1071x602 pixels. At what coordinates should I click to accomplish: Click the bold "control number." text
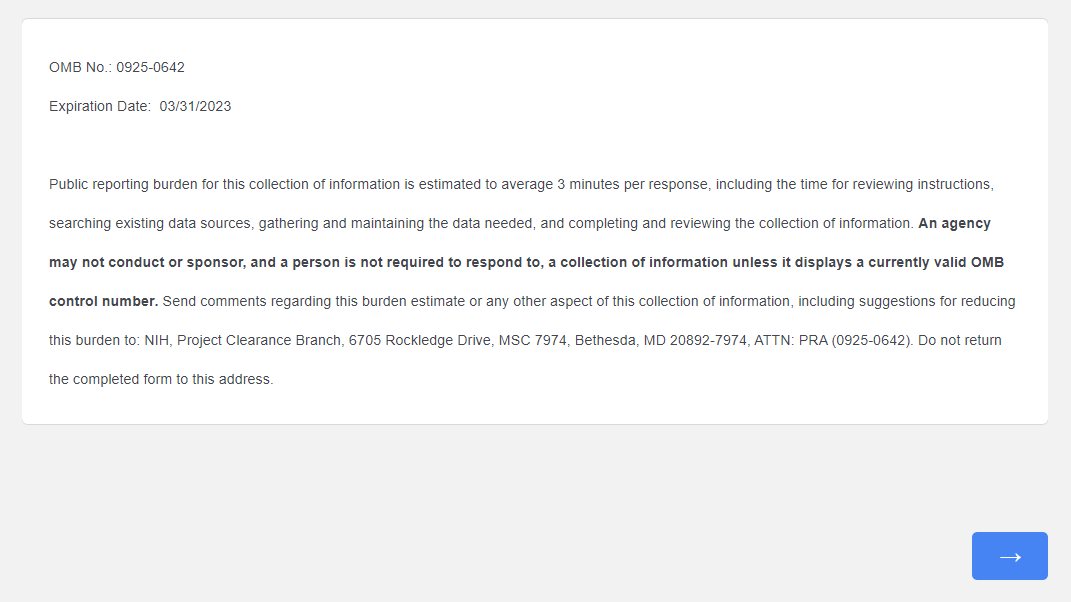103,301
